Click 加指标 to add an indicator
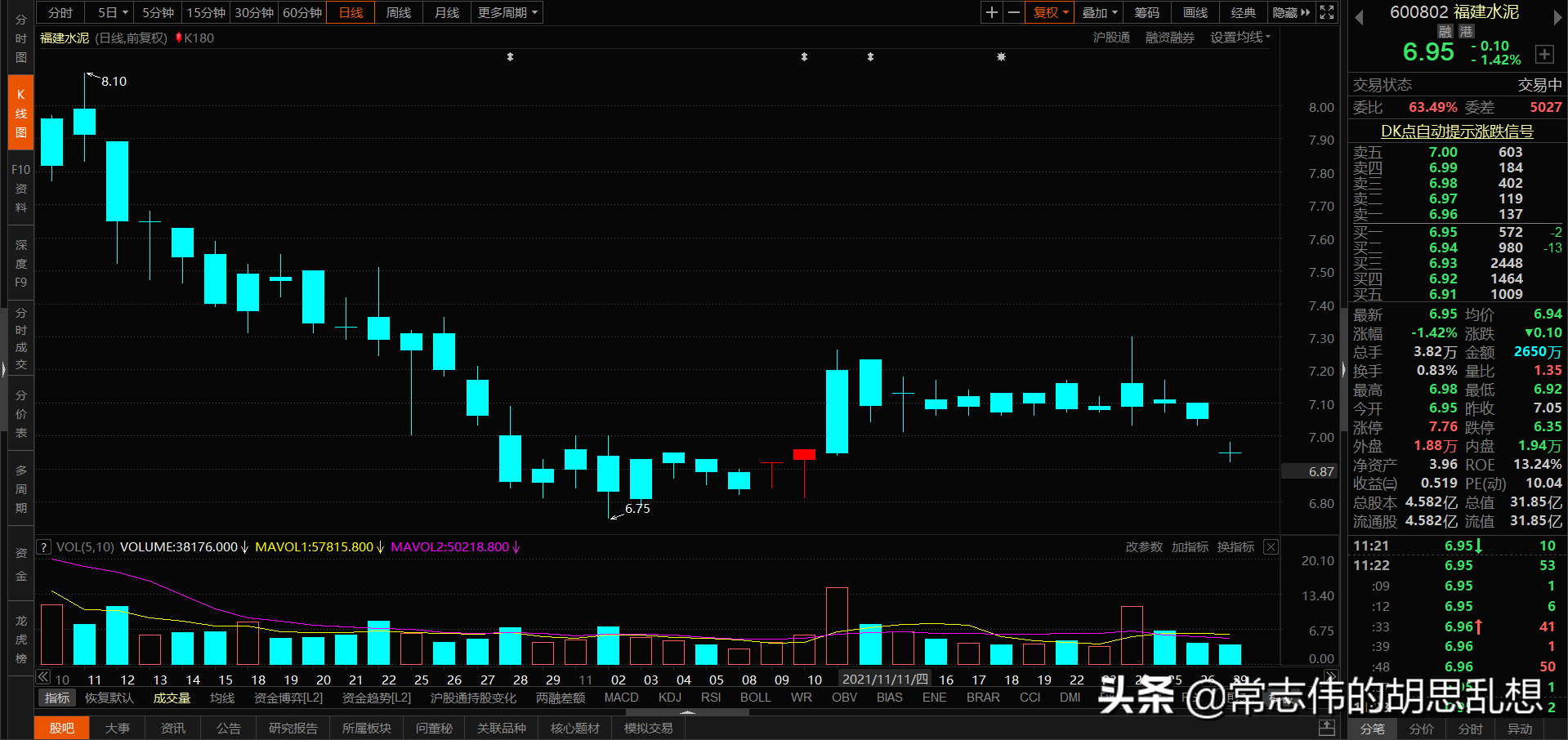The width and height of the screenshot is (1568, 740). [1190, 547]
